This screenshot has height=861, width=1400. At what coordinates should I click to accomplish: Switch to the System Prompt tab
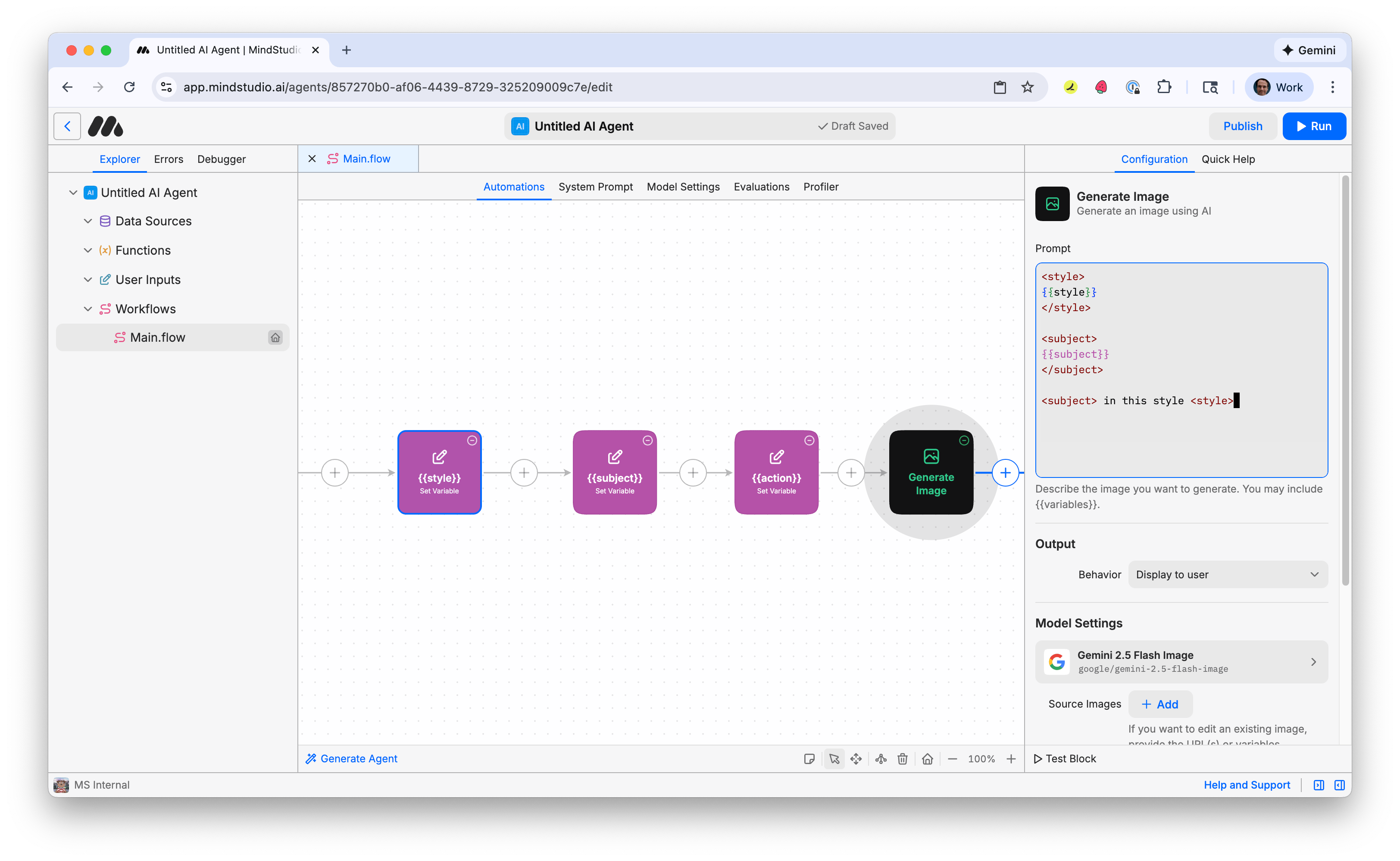596,187
